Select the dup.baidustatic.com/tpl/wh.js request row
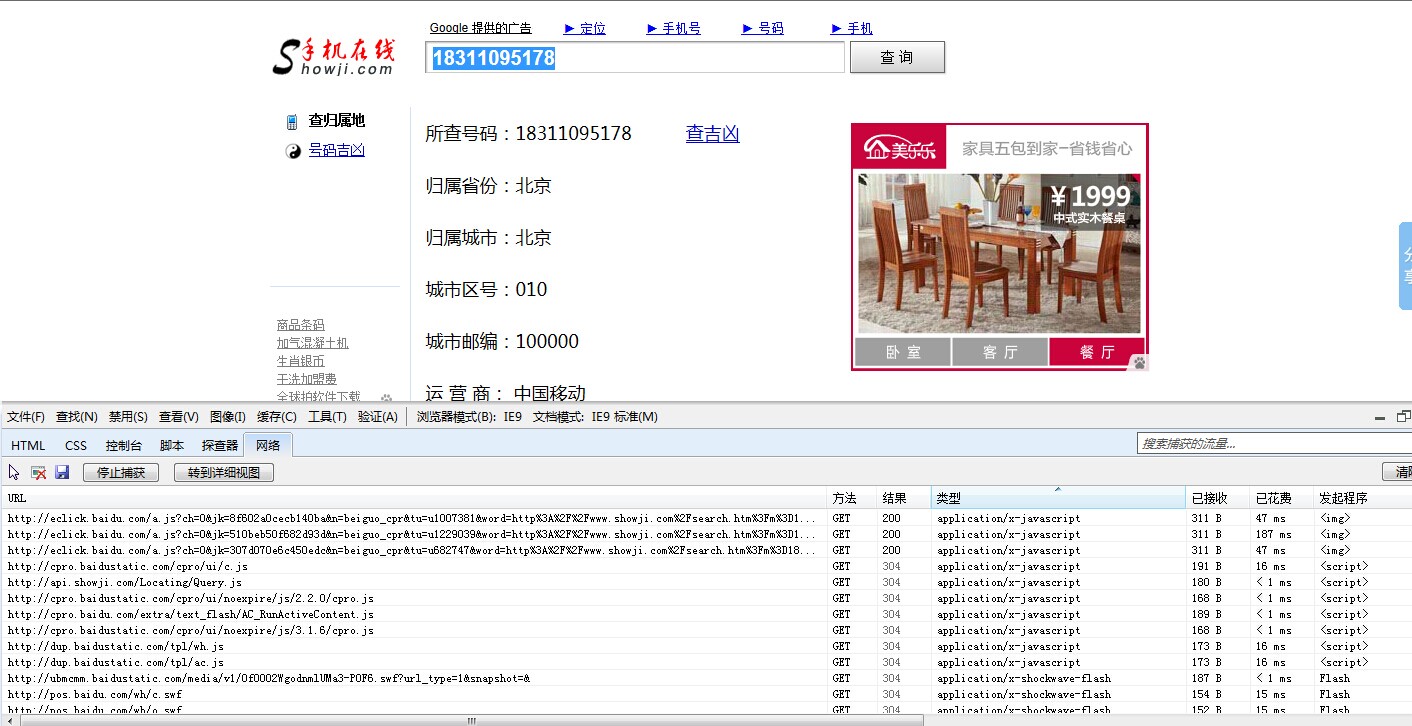The image size is (1412, 726). click(706, 646)
